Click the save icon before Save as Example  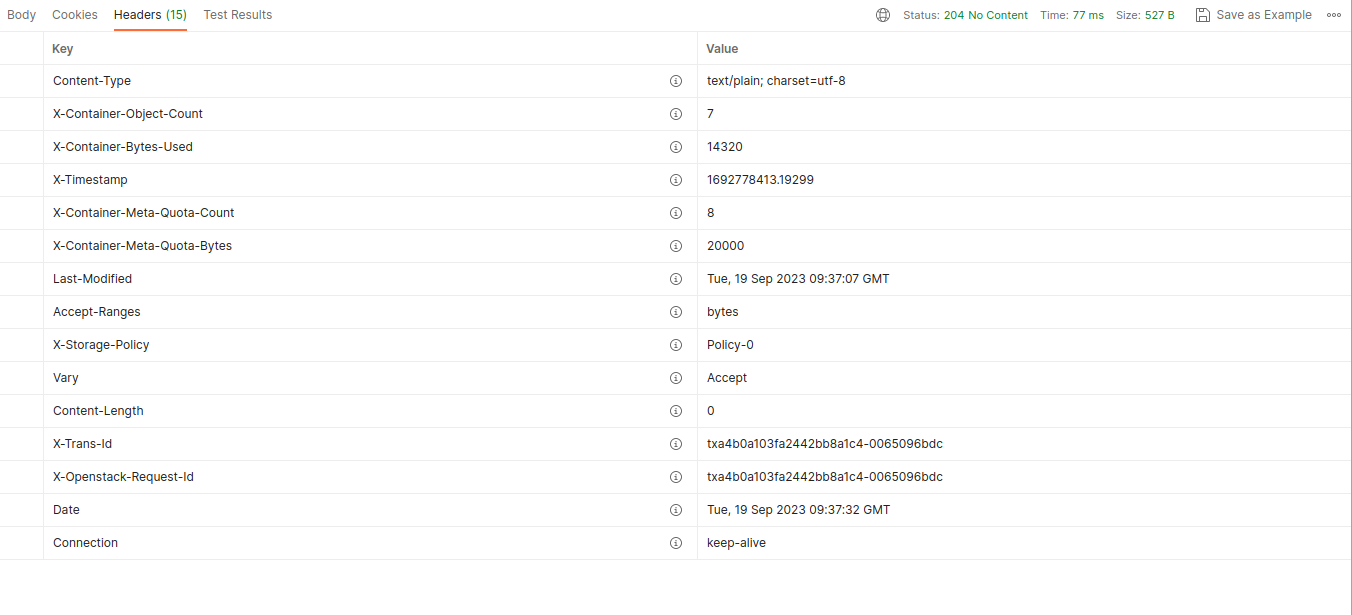click(1202, 15)
